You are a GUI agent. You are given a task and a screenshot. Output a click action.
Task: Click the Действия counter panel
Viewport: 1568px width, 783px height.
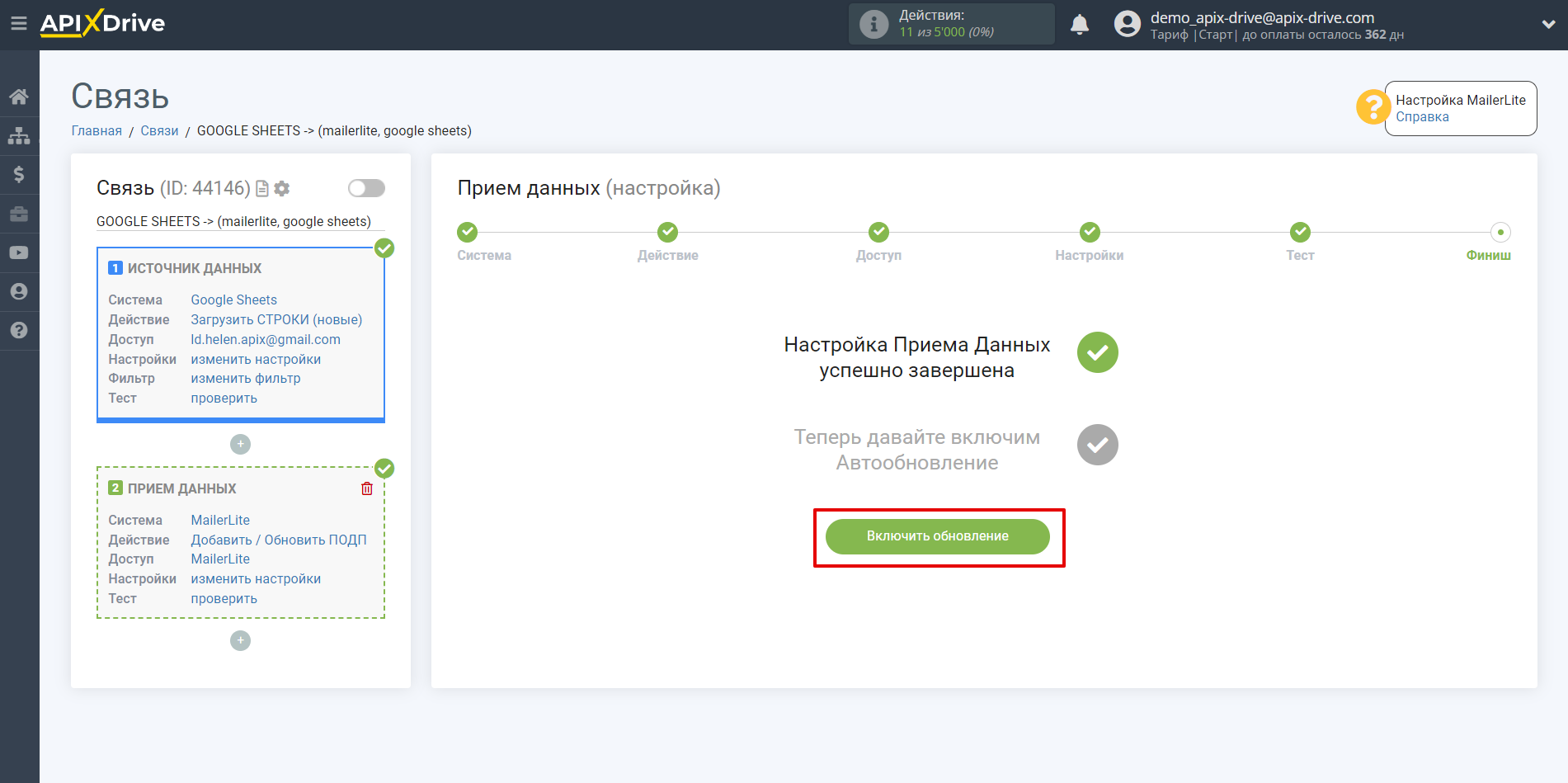pos(952,24)
